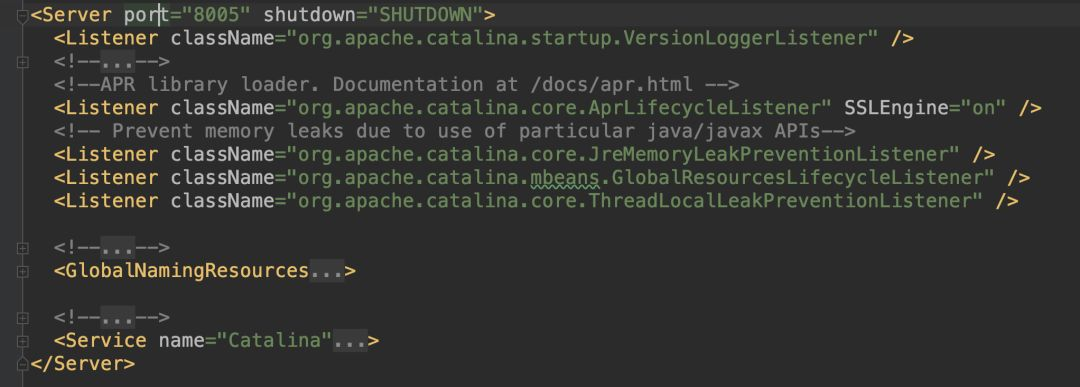Click the ellipsis in the comment under VersionLoggerListener
This screenshot has width=1080, height=387.
point(117,62)
